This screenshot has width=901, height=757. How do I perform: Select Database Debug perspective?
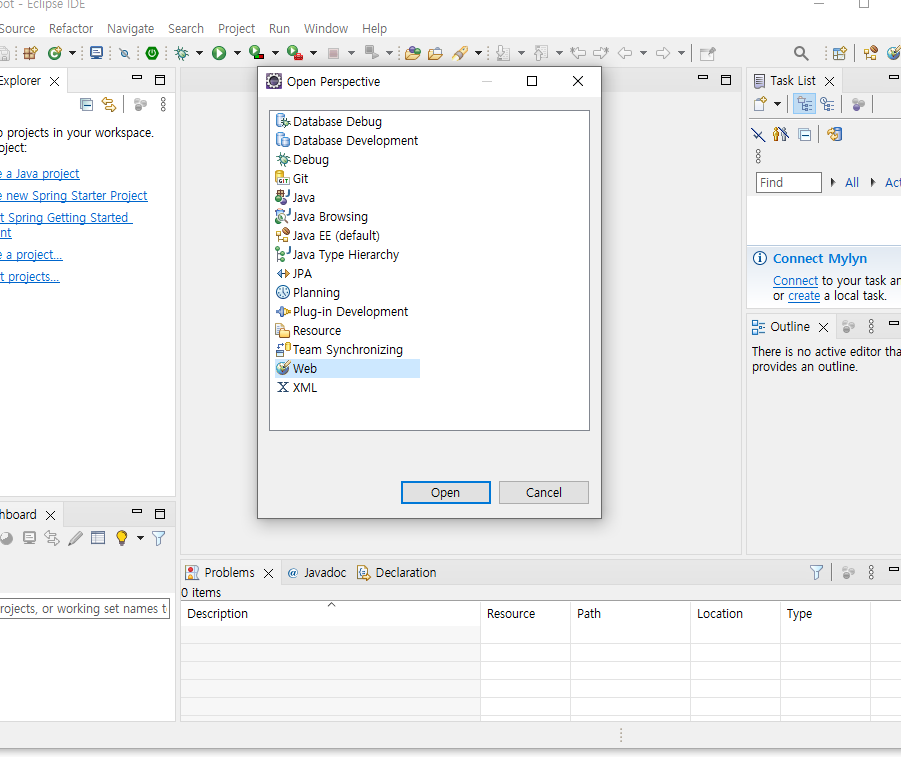coord(329,121)
